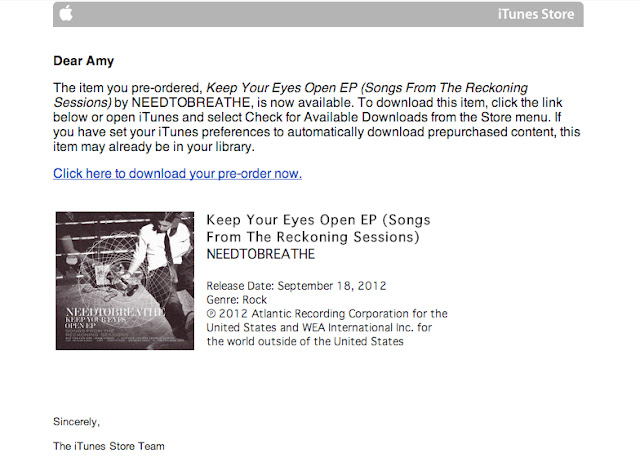Open the download your pre-order link
The height and width of the screenshot is (458, 640).
178,173
